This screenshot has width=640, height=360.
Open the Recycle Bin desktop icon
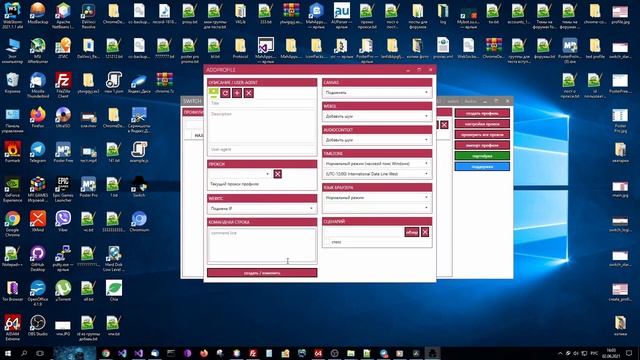click(x=12, y=83)
